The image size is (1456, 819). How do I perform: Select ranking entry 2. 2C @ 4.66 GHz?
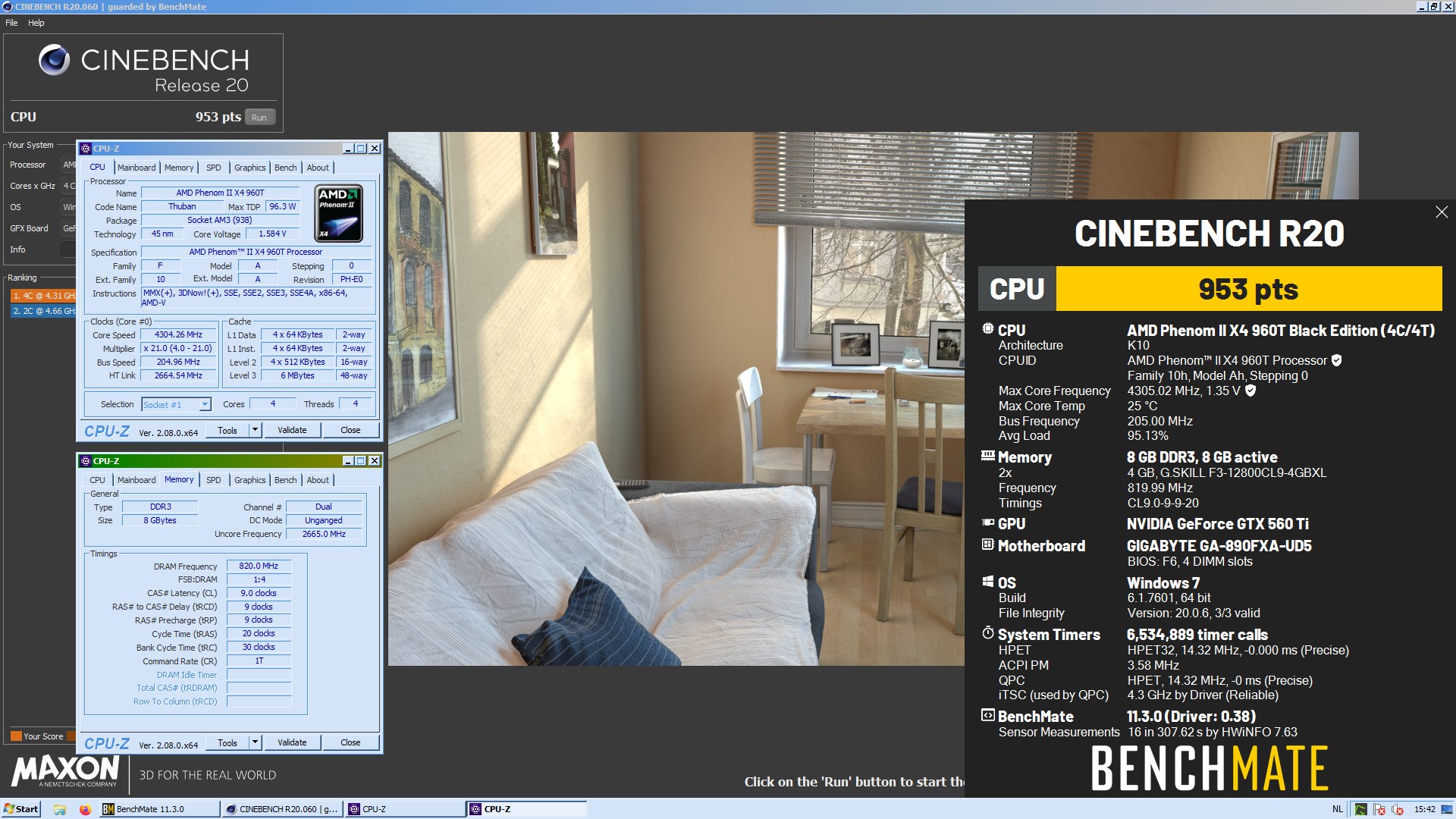[43, 311]
